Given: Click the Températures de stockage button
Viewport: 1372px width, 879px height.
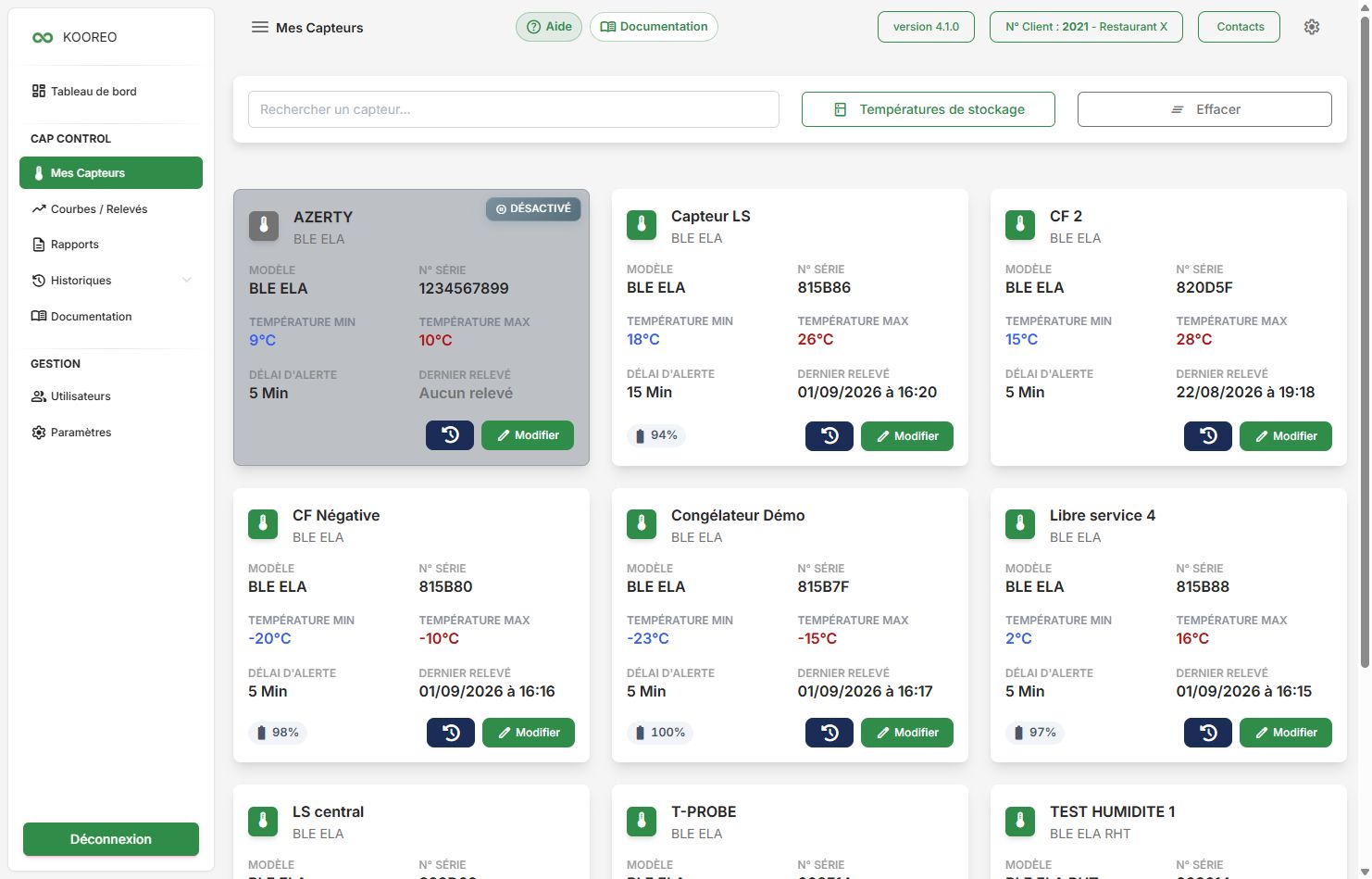Looking at the screenshot, I should [x=929, y=109].
